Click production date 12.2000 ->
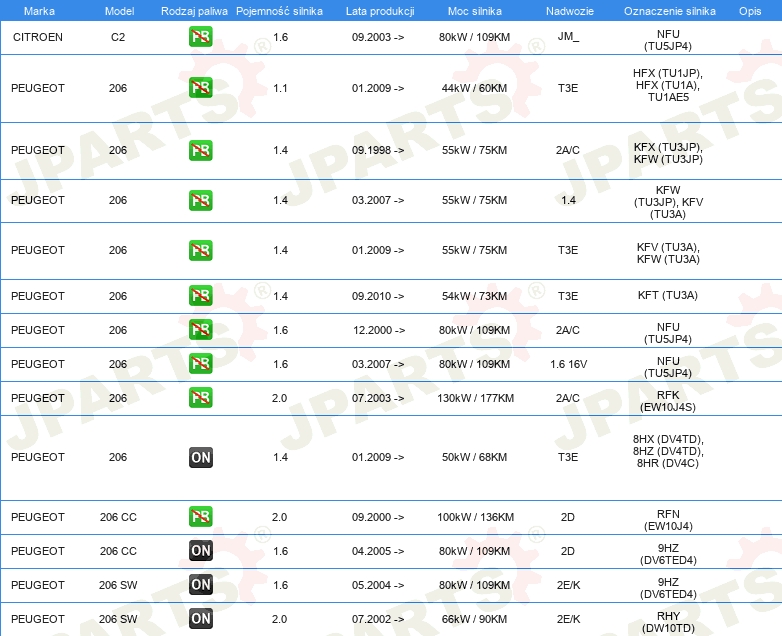 click(x=379, y=330)
